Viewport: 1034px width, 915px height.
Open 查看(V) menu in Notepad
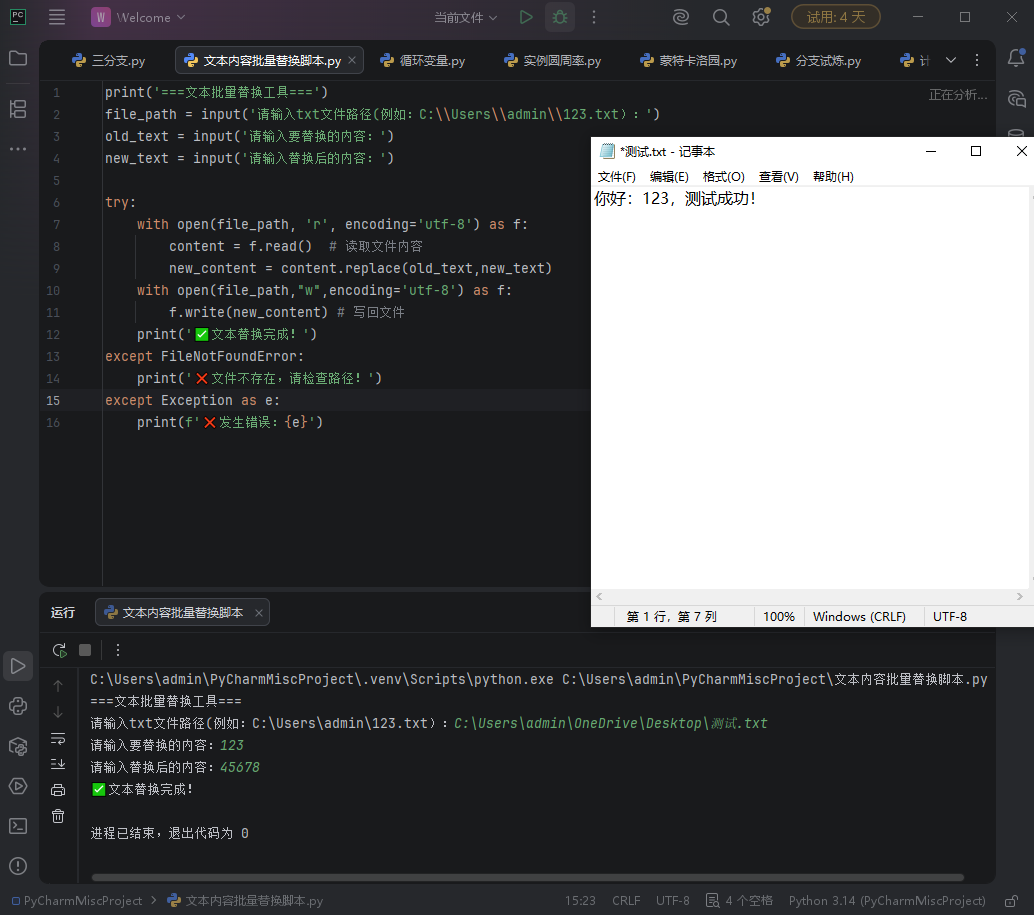tap(778, 177)
